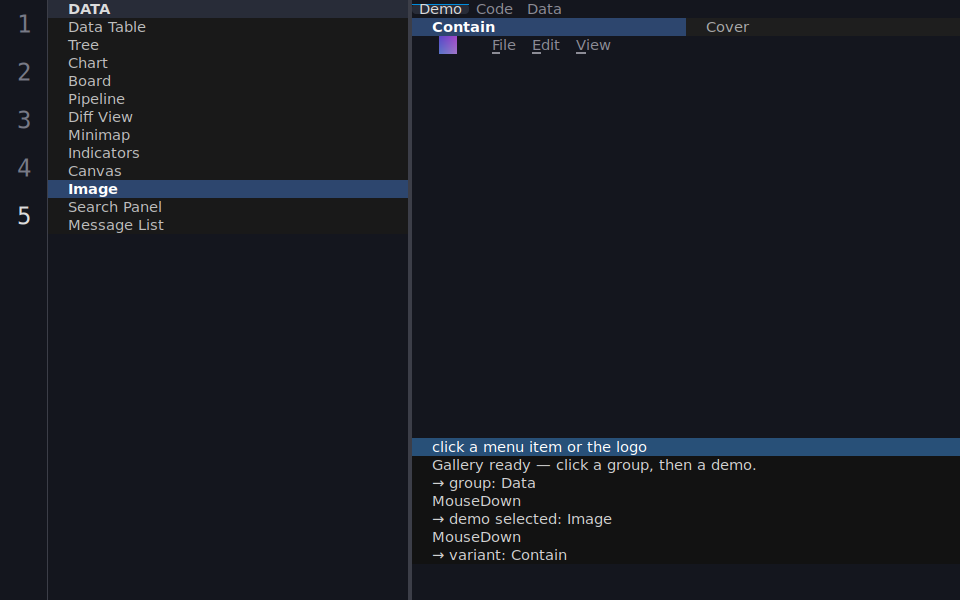The width and height of the screenshot is (960, 600).
Task: Switch to the Demo tab
Action: tap(440, 9)
